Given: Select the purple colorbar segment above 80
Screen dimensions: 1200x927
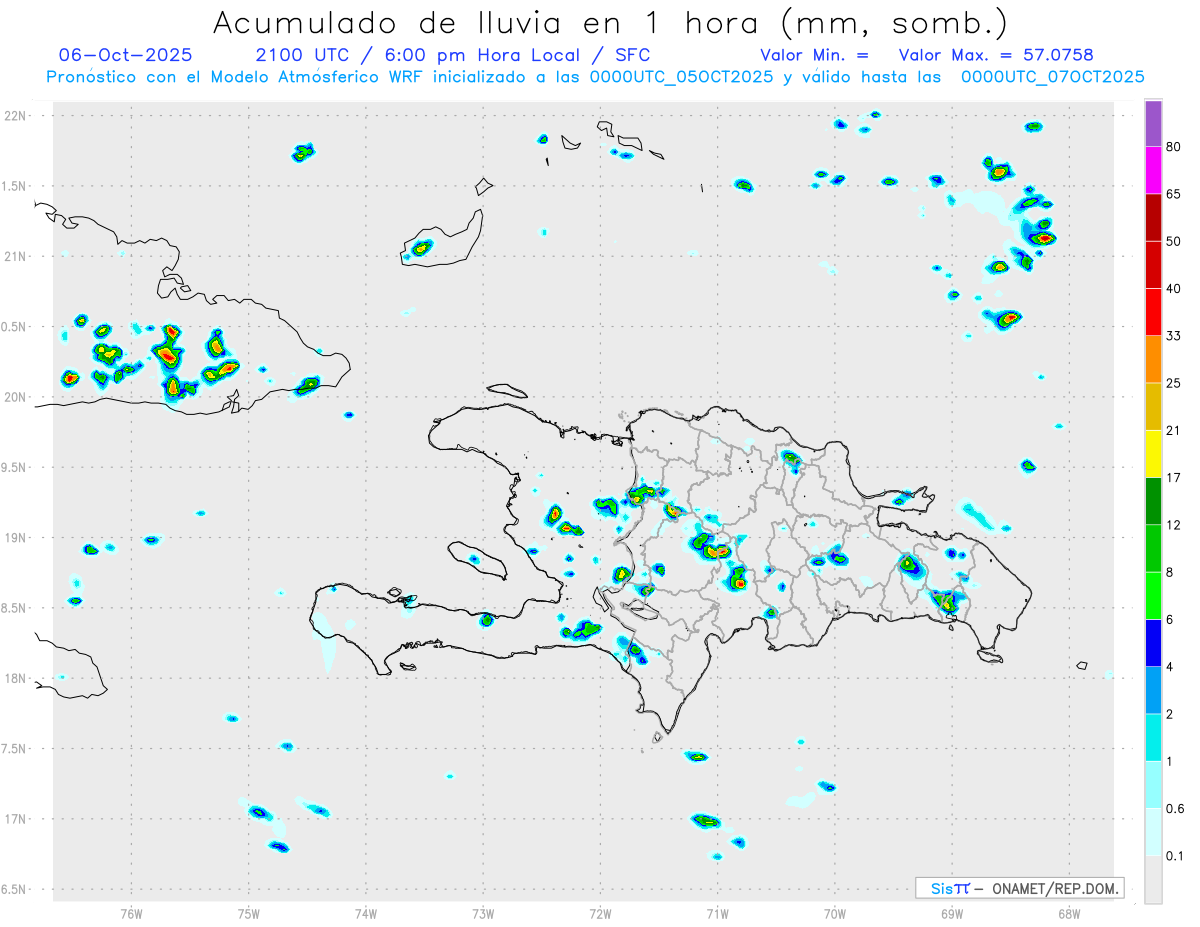Looking at the screenshot, I should (1154, 125).
